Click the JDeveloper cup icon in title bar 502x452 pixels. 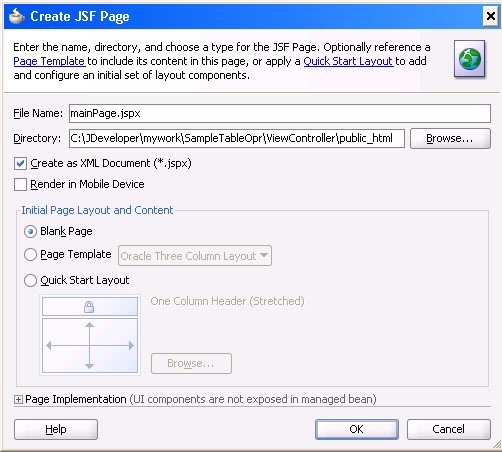16,16
